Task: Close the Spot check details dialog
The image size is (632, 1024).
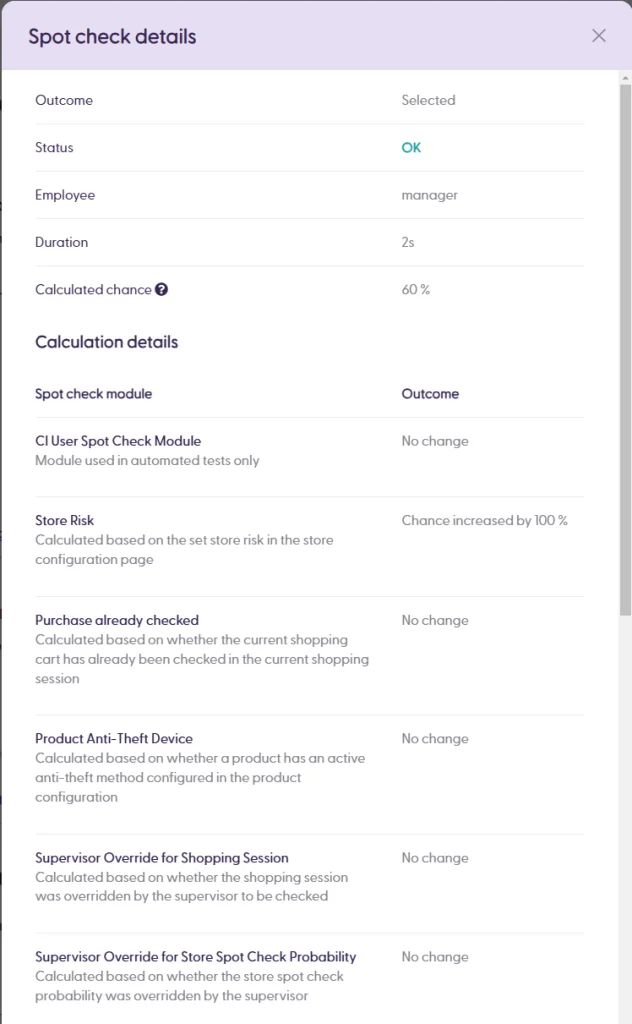Action: coord(599,36)
